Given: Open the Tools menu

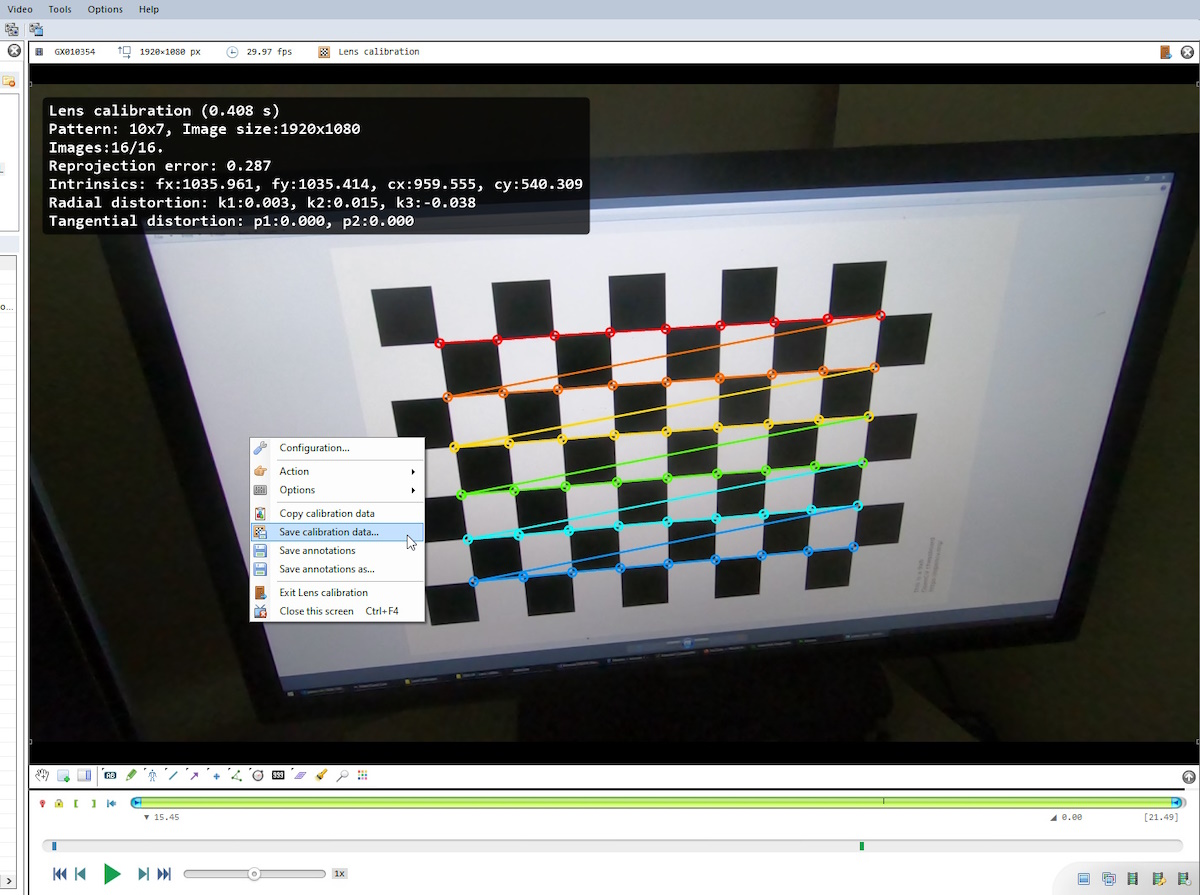Looking at the screenshot, I should [x=60, y=9].
